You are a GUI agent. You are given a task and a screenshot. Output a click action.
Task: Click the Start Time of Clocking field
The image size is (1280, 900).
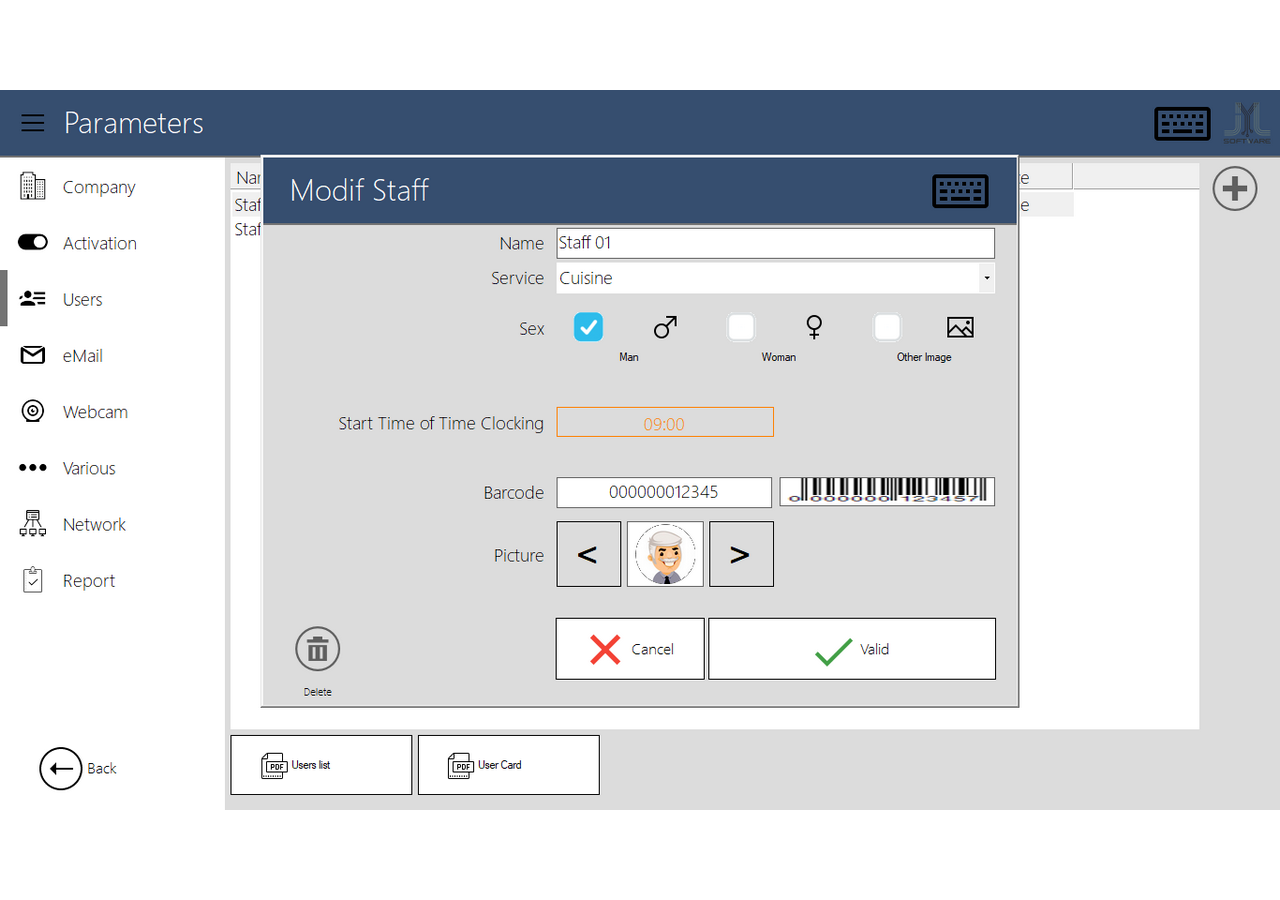[x=665, y=423]
